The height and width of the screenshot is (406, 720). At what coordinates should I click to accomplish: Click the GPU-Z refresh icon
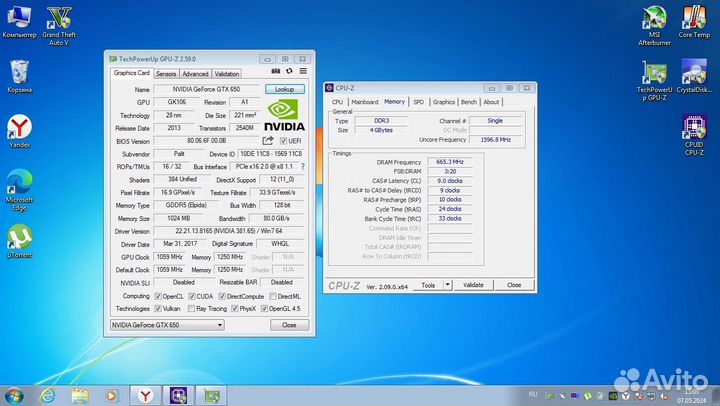[289, 71]
